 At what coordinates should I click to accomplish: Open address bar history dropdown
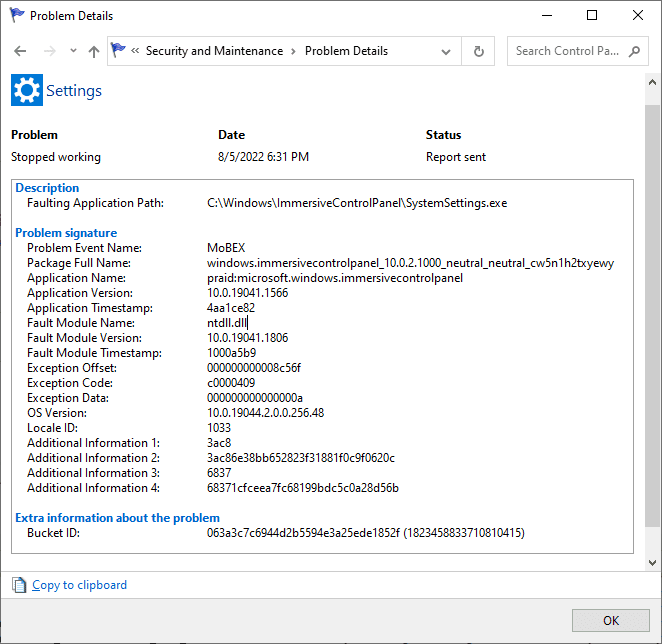tap(445, 52)
